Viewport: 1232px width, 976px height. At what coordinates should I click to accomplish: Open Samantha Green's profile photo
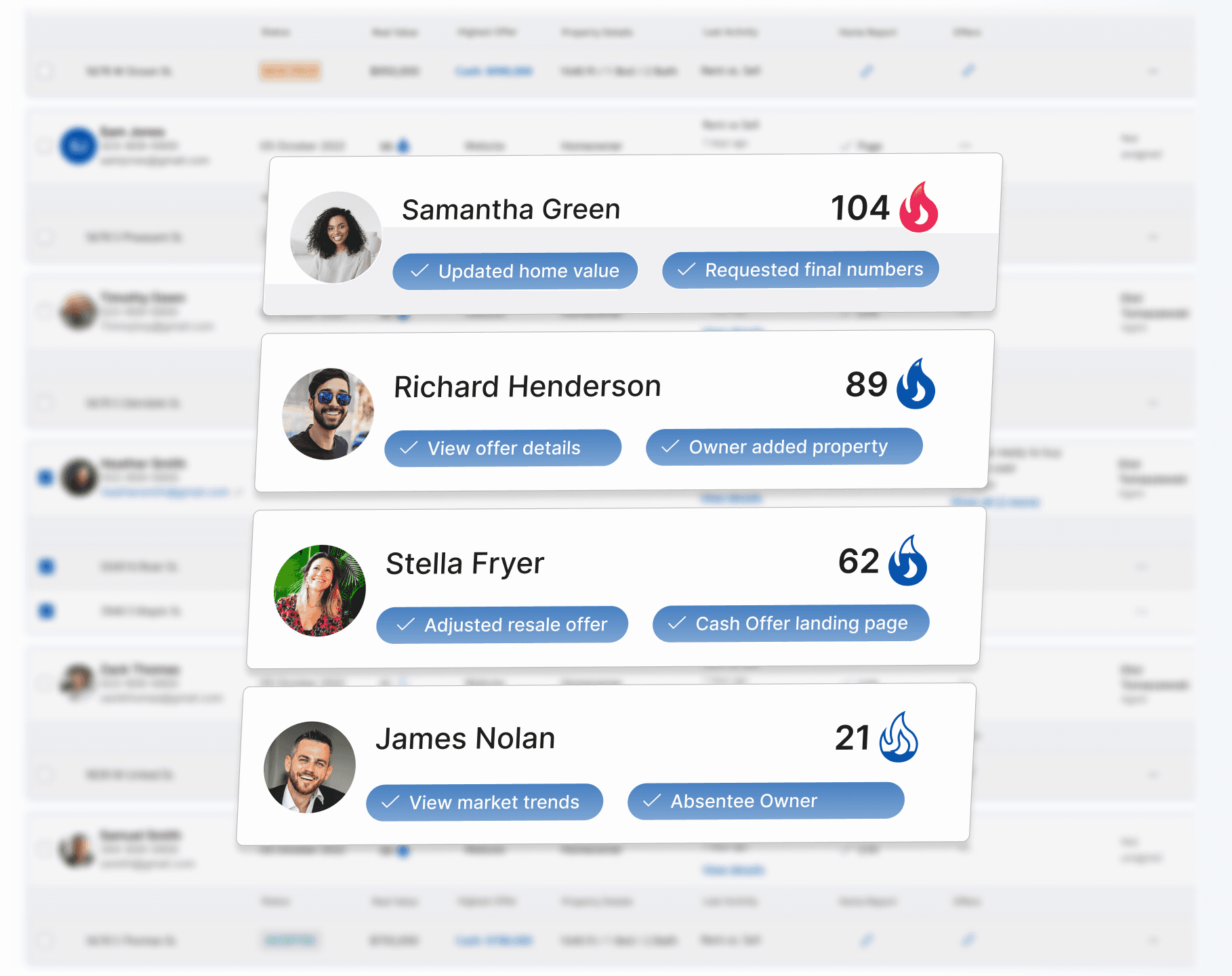[335, 237]
